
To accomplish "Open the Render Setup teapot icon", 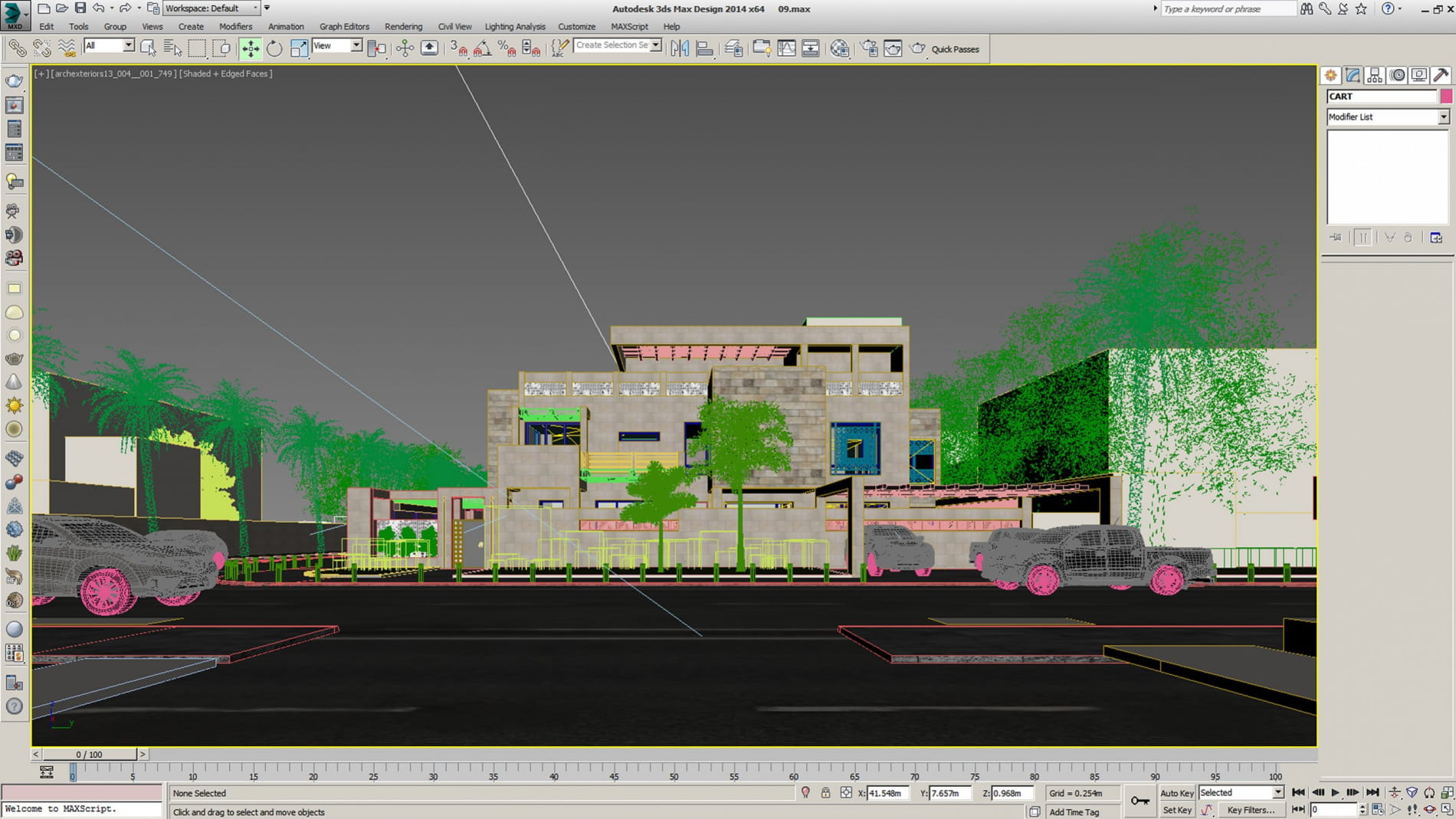I will click(x=869, y=48).
